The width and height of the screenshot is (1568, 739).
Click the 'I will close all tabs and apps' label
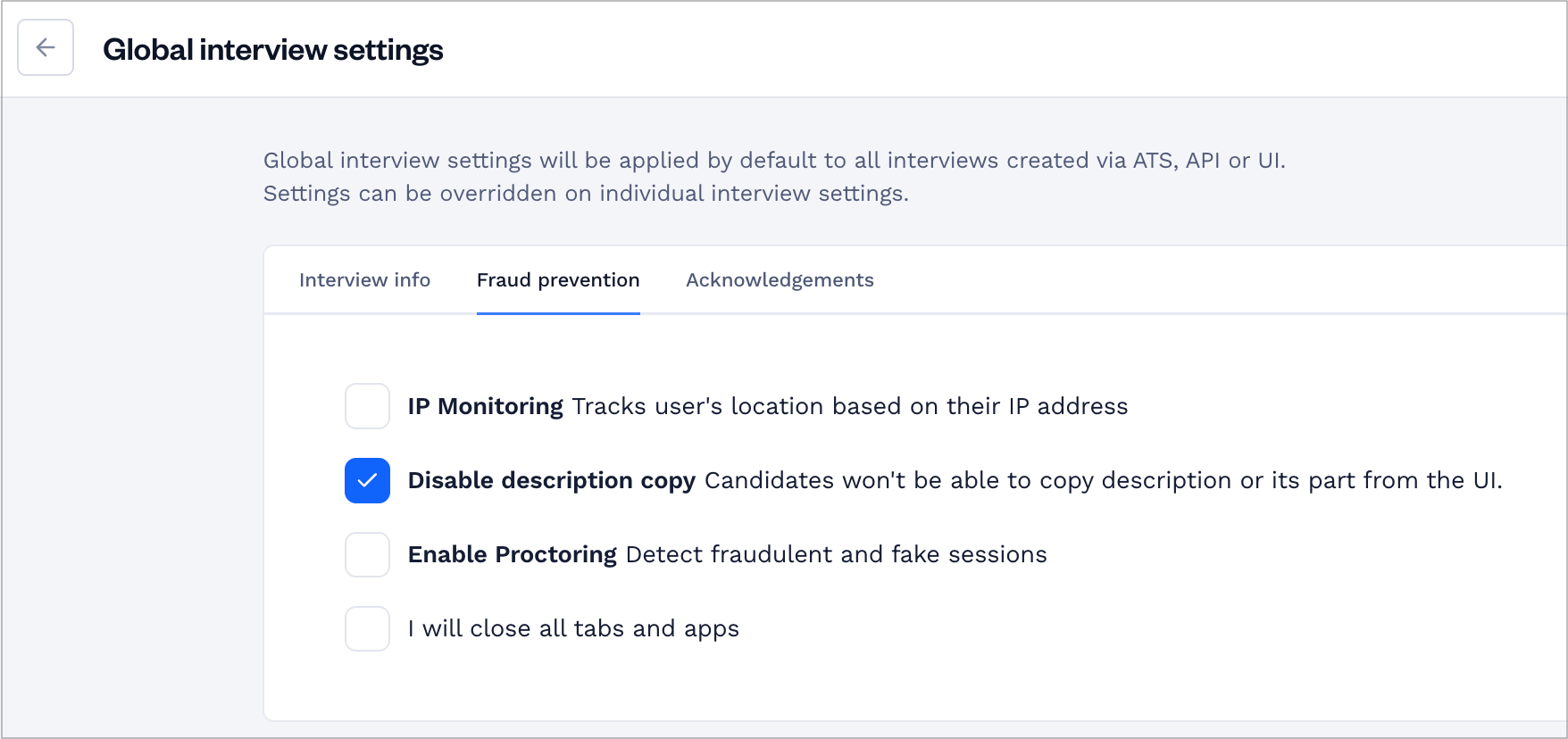point(573,628)
